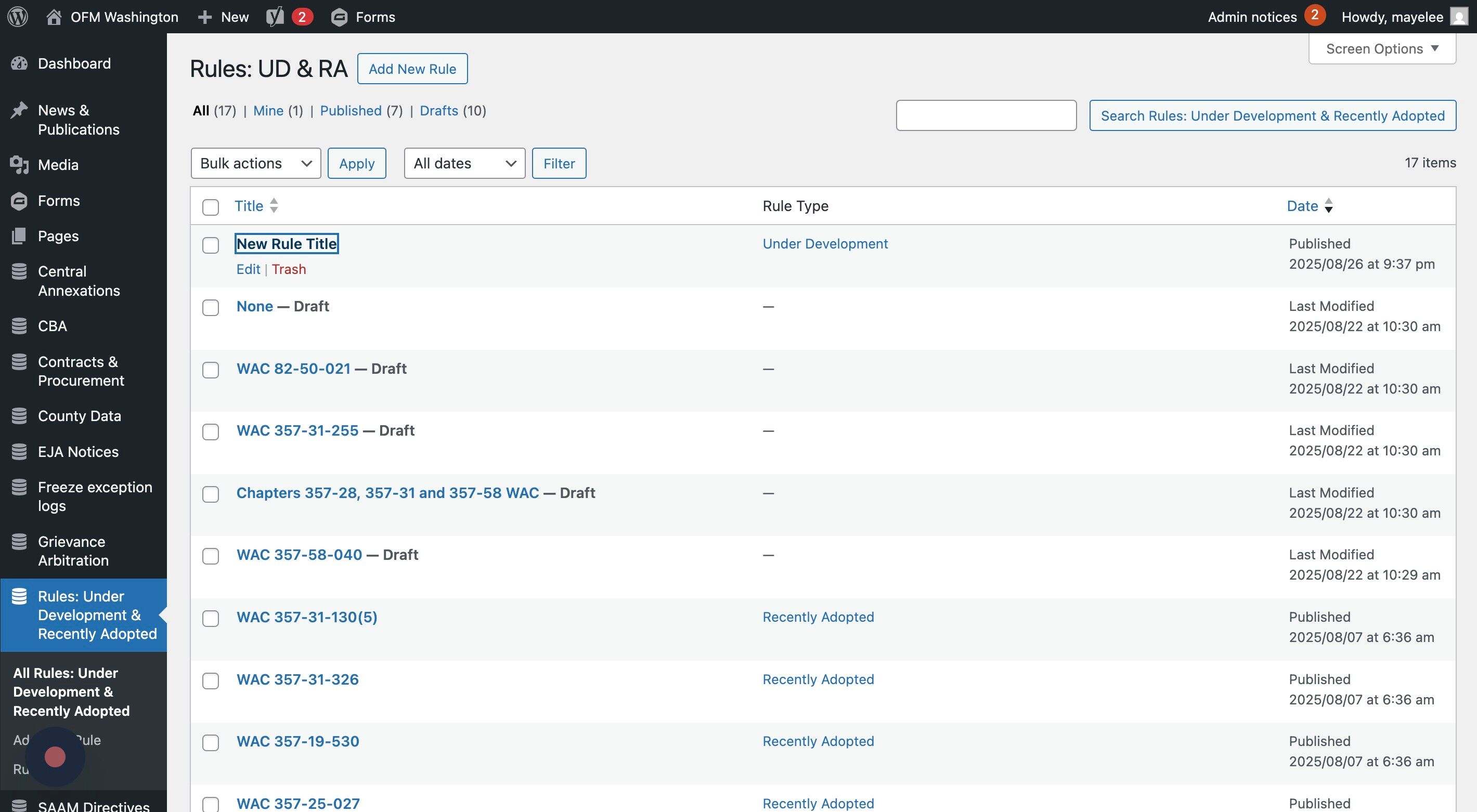Screen dimensions: 1477x812
Task: Click the search rules text field
Action: (986, 116)
